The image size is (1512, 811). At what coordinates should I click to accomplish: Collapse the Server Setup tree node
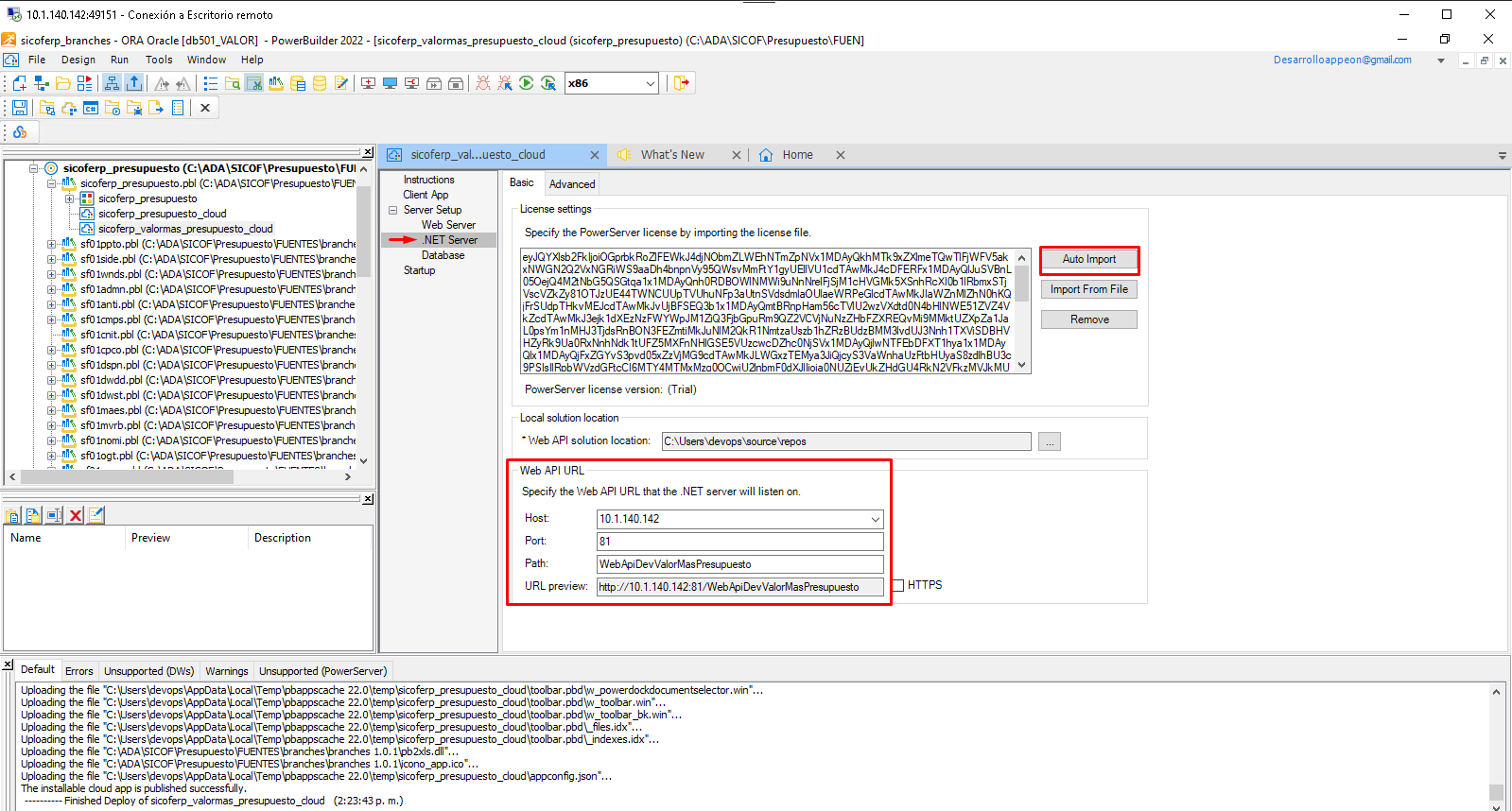[x=392, y=210]
